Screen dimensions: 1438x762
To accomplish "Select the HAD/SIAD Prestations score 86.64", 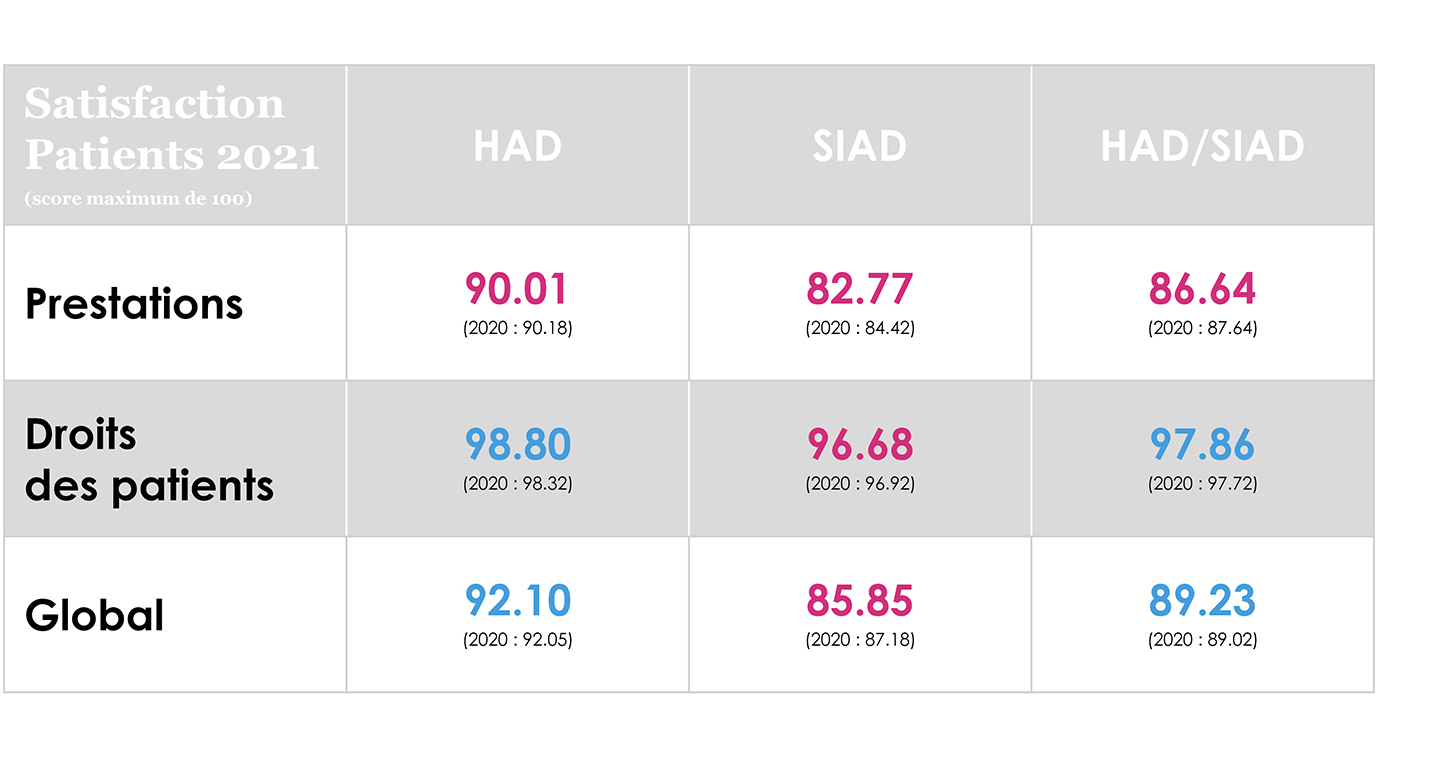I will 1202,289.
